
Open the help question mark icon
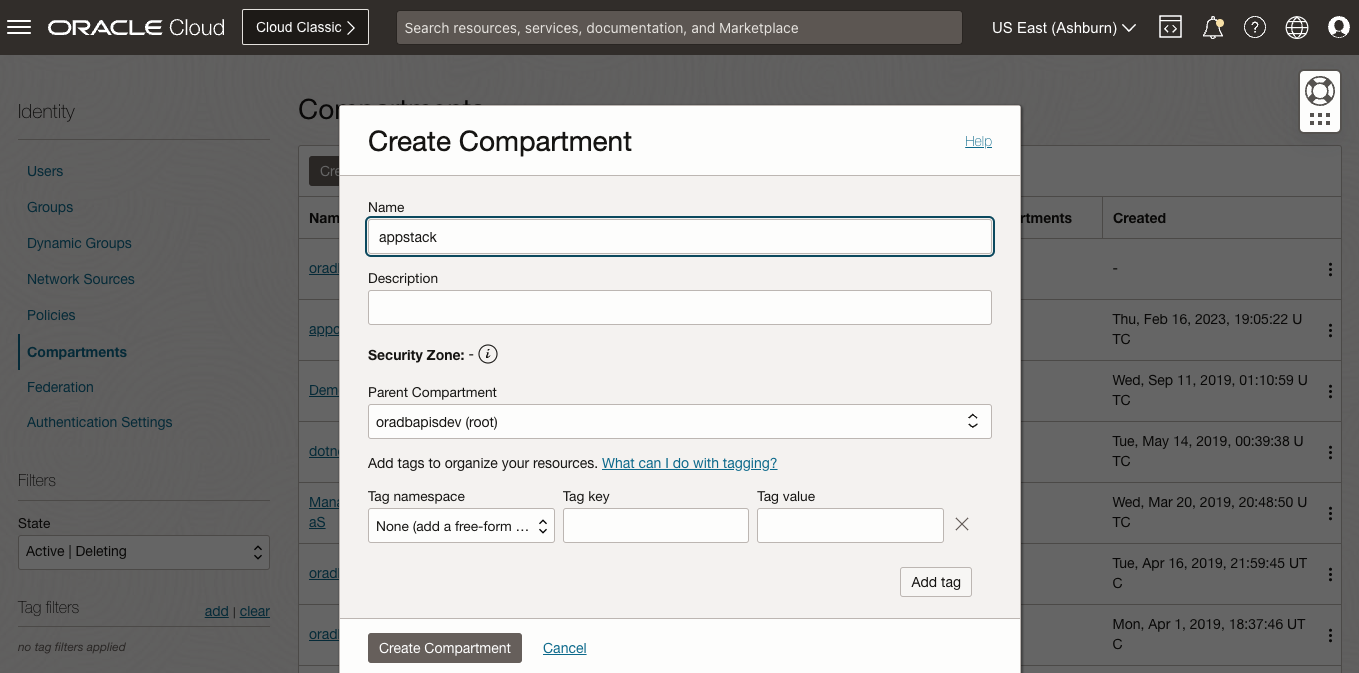click(x=1255, y=28)
